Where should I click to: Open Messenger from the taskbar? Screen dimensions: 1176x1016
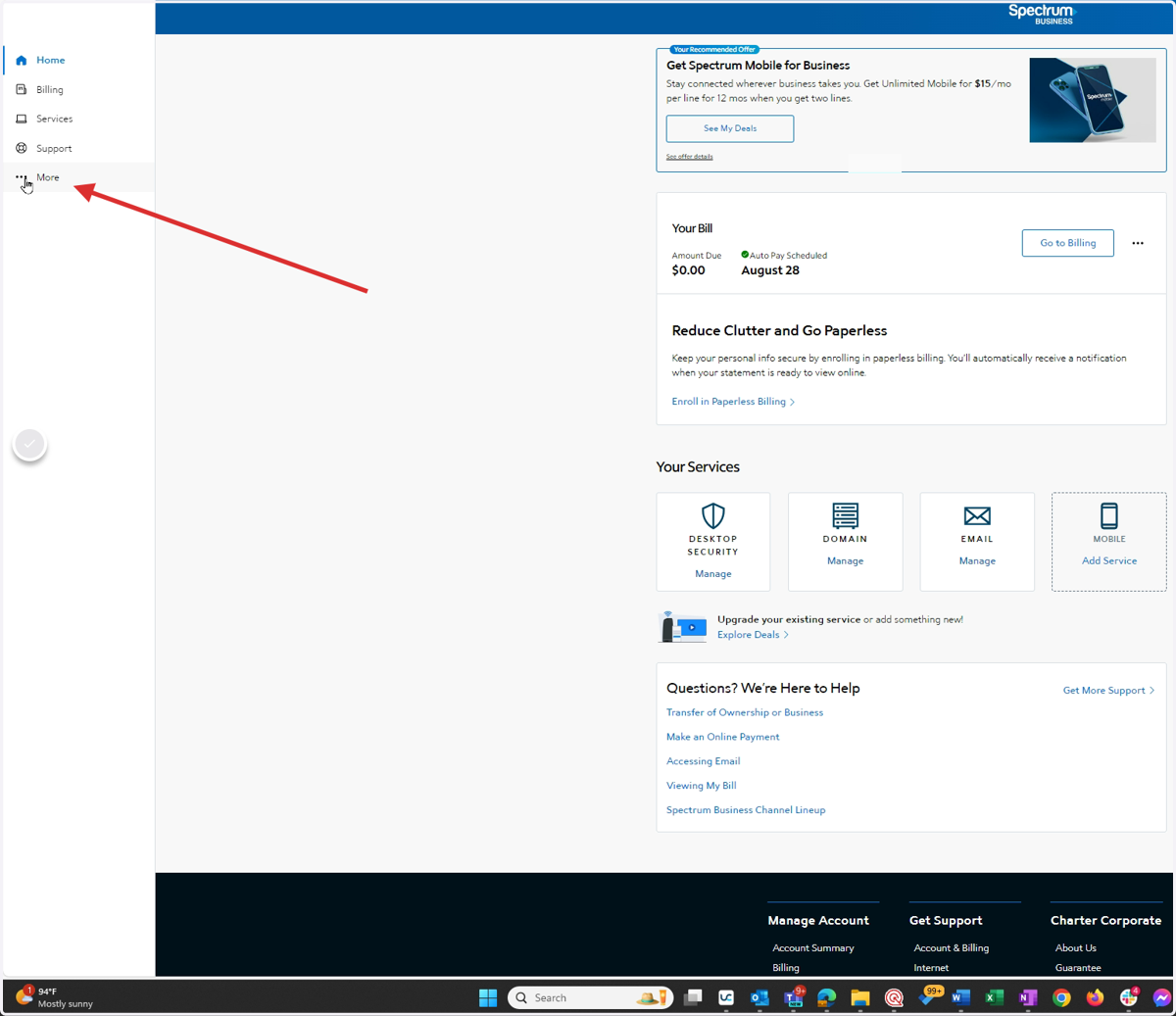tap(1162, 997)
